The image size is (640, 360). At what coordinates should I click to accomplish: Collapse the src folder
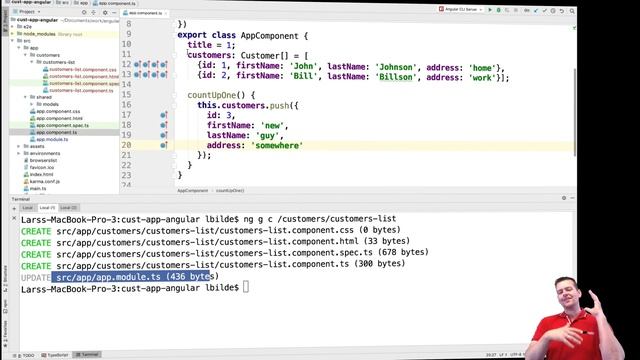click(x=13, y=41)
